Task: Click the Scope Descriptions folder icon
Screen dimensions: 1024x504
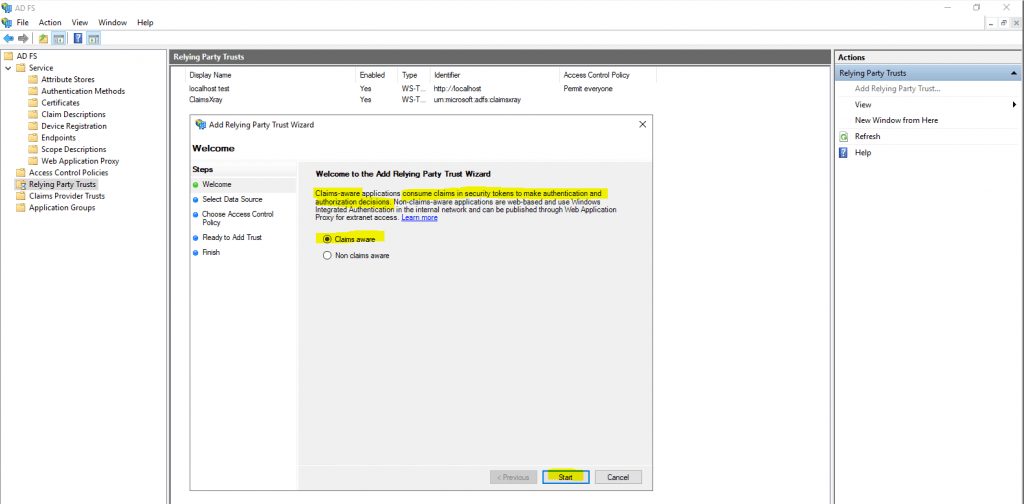Action: (33, 150)
